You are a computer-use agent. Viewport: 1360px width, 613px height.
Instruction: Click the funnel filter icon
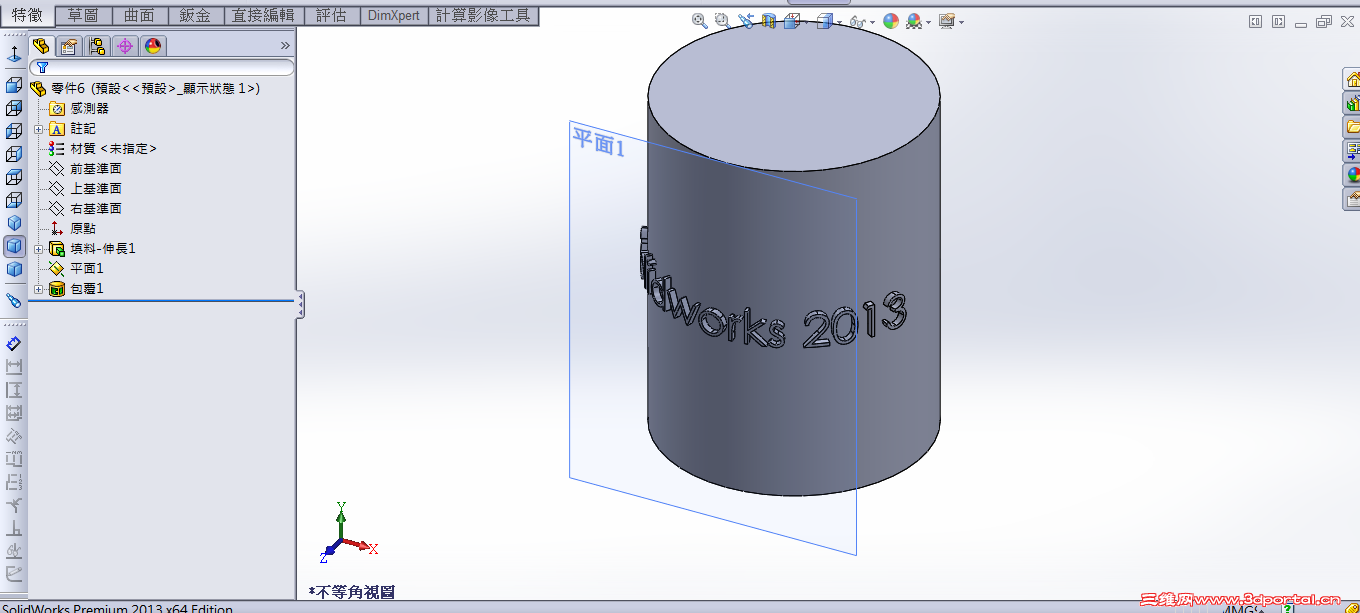pos(42,67)
